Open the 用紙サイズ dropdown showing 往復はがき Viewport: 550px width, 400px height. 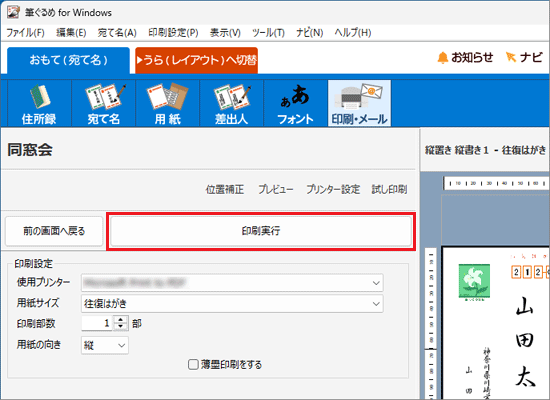click(x=232, y=304)
